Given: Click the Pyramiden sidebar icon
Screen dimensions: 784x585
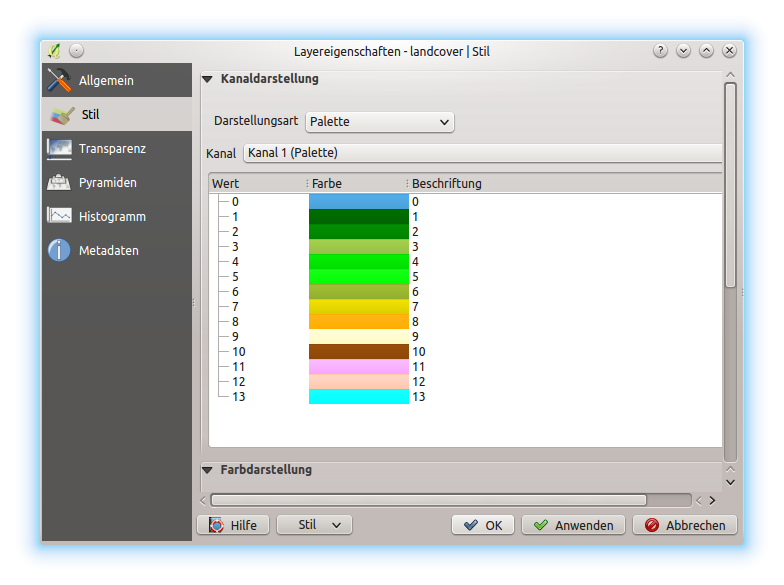Looking at the screenshot, I should click(x=60, y=183).
